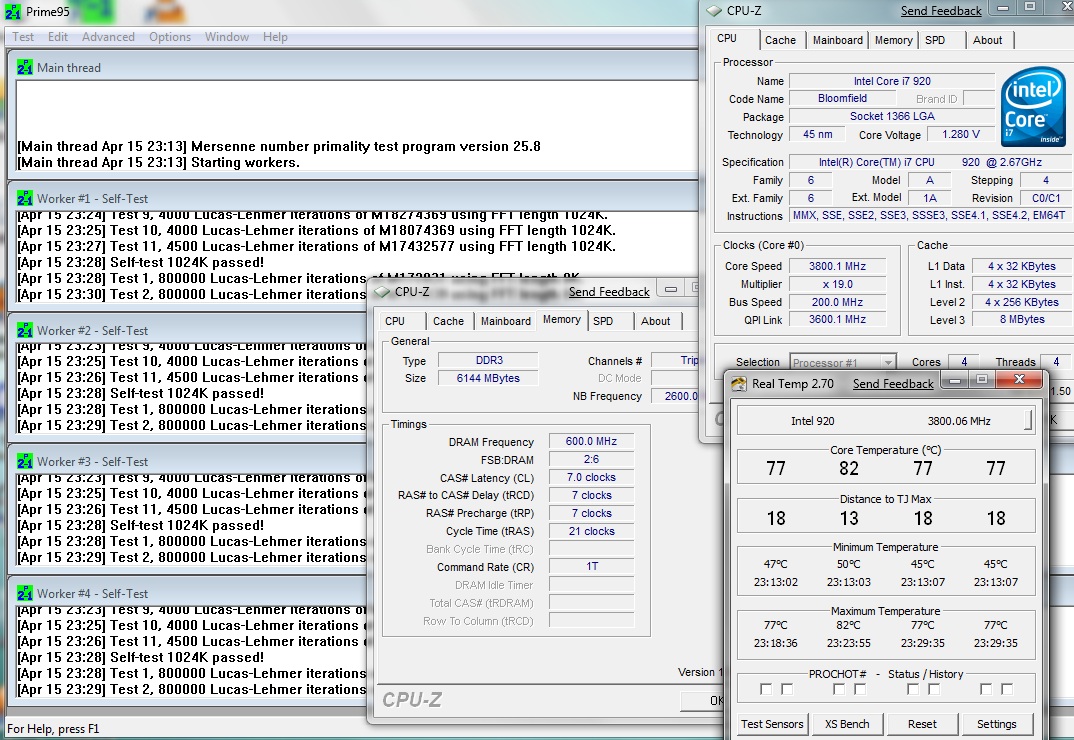The width and height of the screenshot is (1074, 740).
Task: Click the Prime95 title bar icon
Action: pyautogui.click(x=13, y=11)
